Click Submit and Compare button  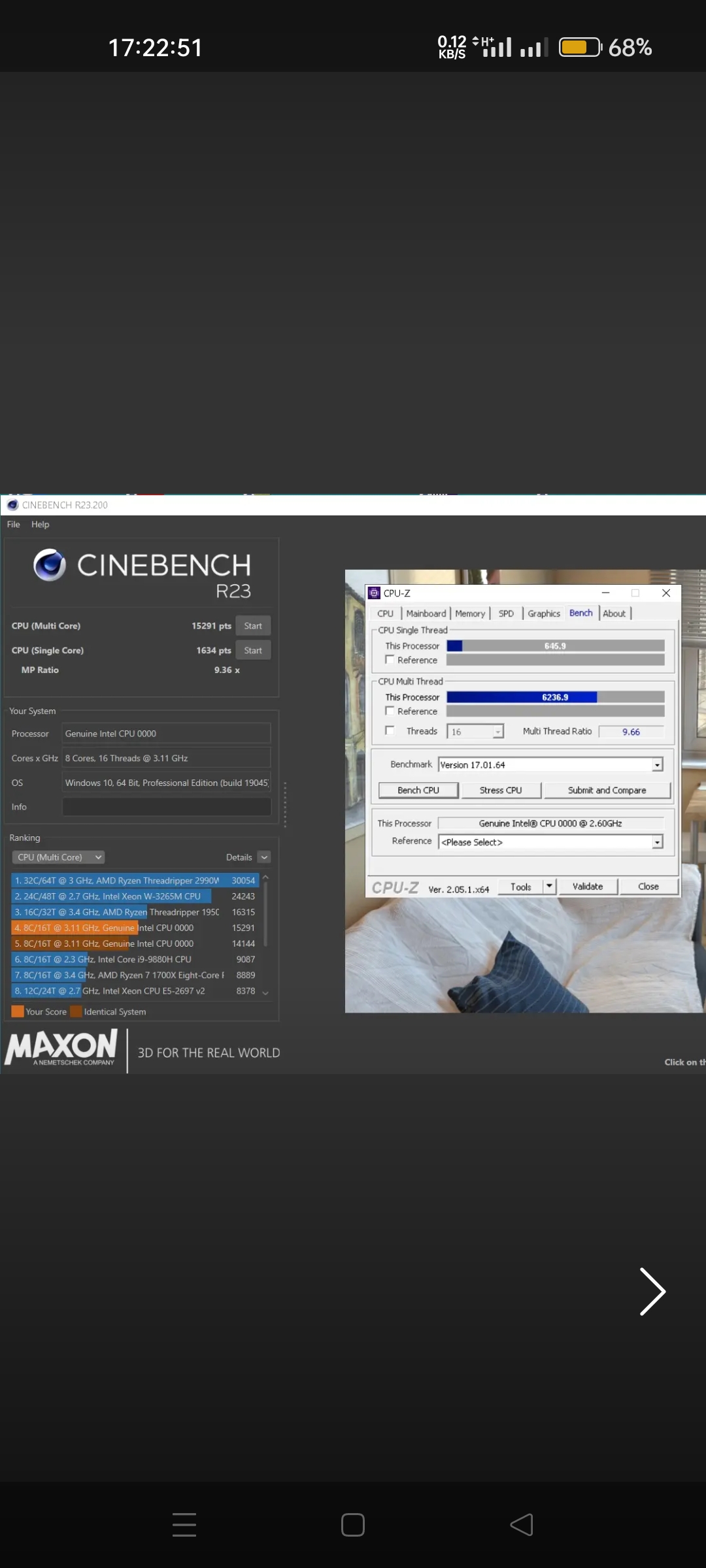607,790
